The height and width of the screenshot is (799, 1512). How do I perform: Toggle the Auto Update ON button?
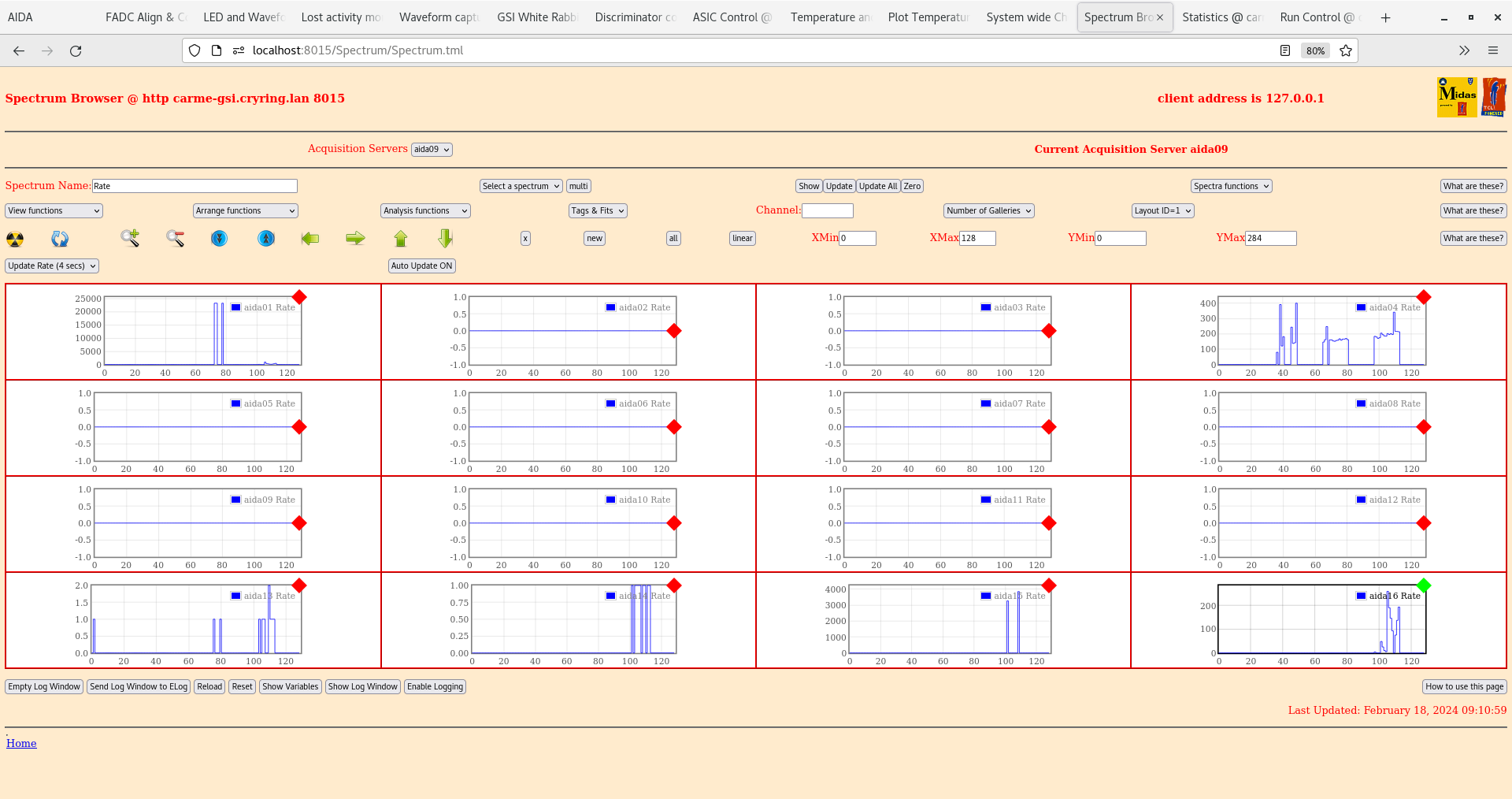(421, 266)
